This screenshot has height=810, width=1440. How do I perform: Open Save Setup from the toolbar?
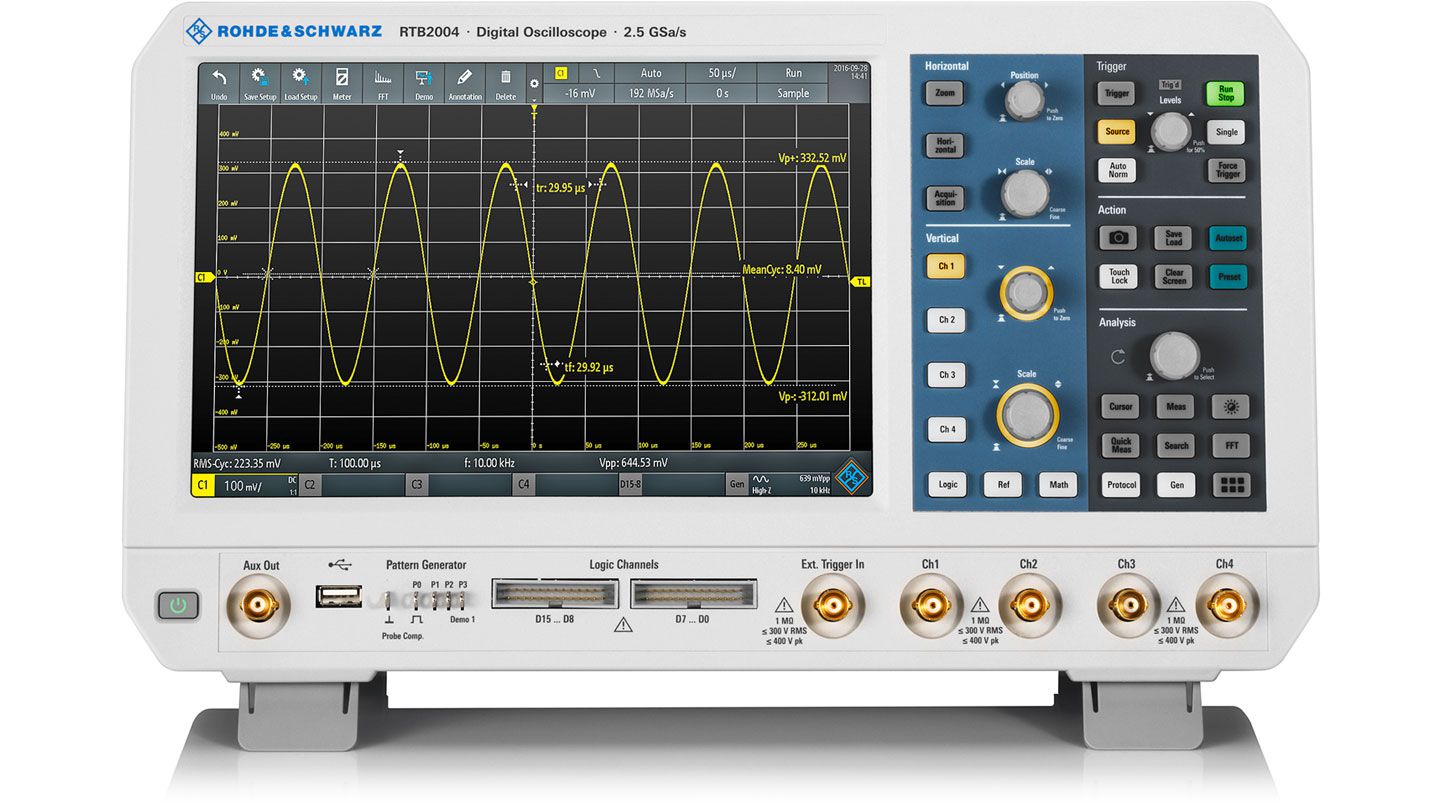click(x=260, y=82)
